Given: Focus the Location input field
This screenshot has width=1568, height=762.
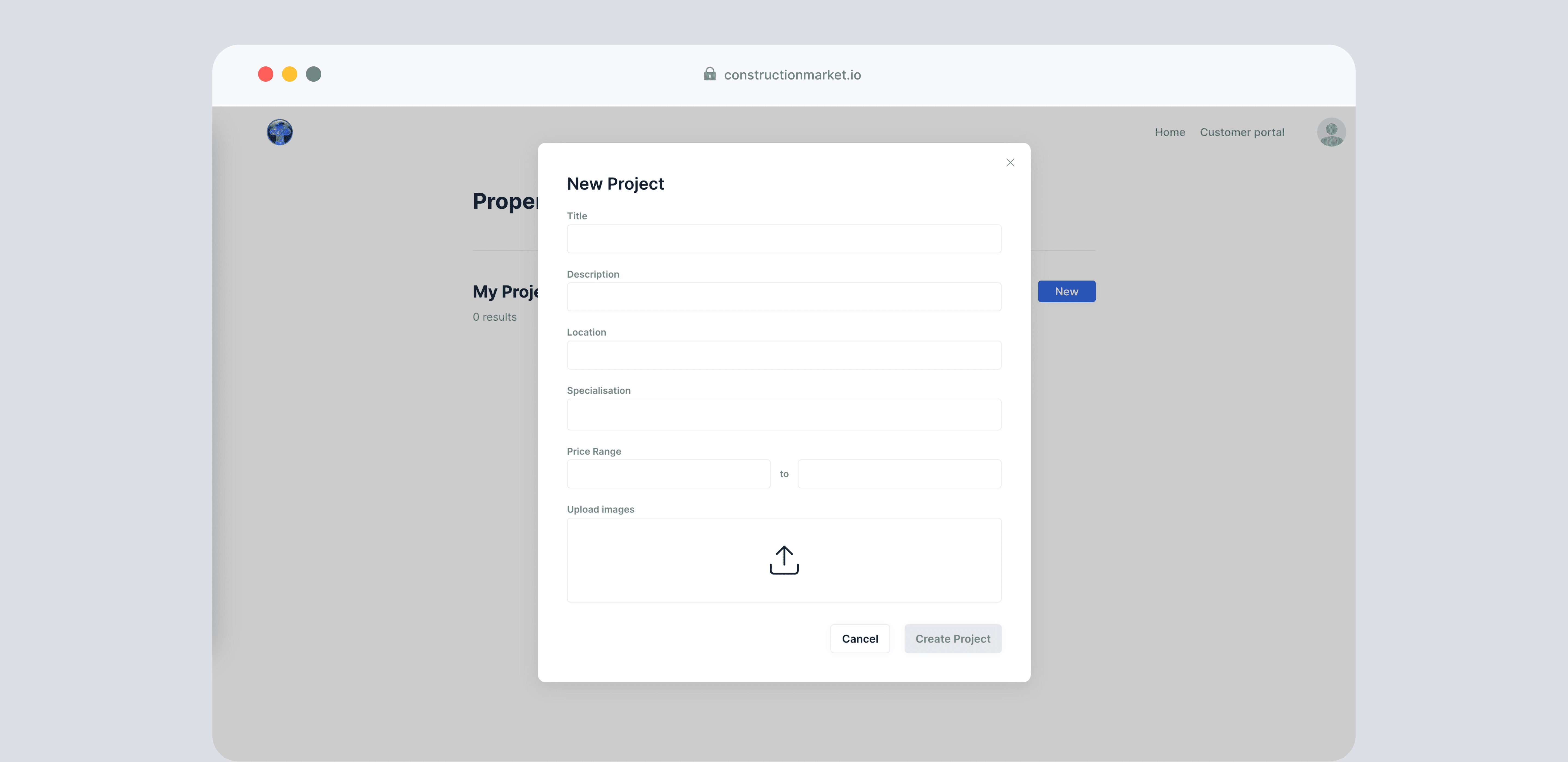Looking at the screenshot, I should (784, 355).
